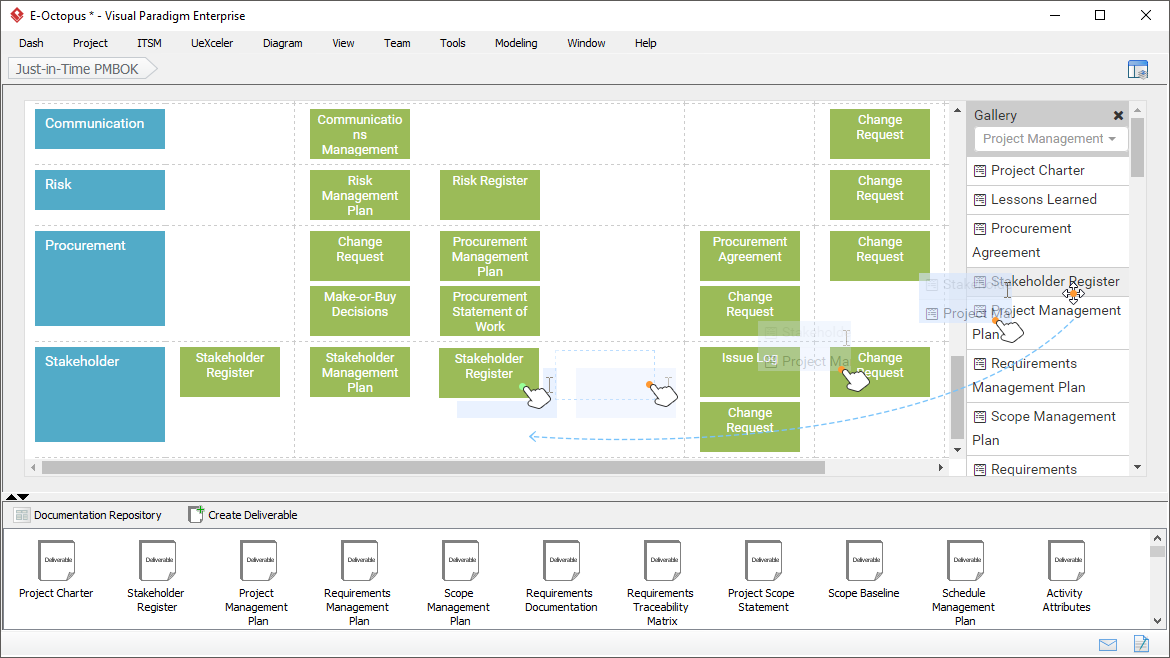Click the Requirements Documentation deliverable icon
Screen dimensions: 1170x658
click(561, 561)
